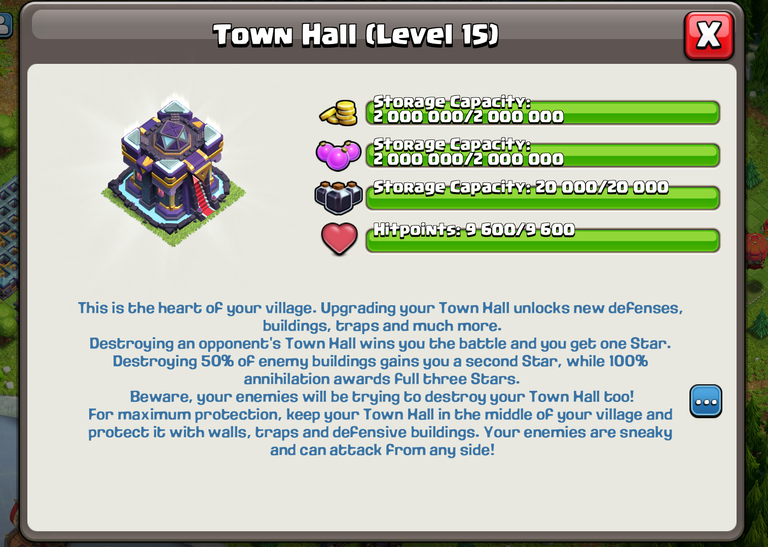Click the pink elixir storage icon

click(338, 155)
